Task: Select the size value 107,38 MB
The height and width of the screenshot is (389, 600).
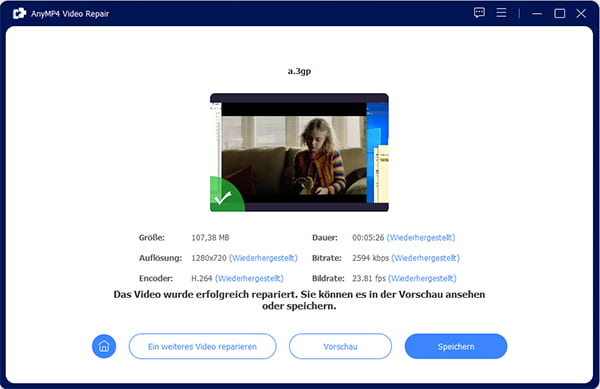Action: click(210, 238)
